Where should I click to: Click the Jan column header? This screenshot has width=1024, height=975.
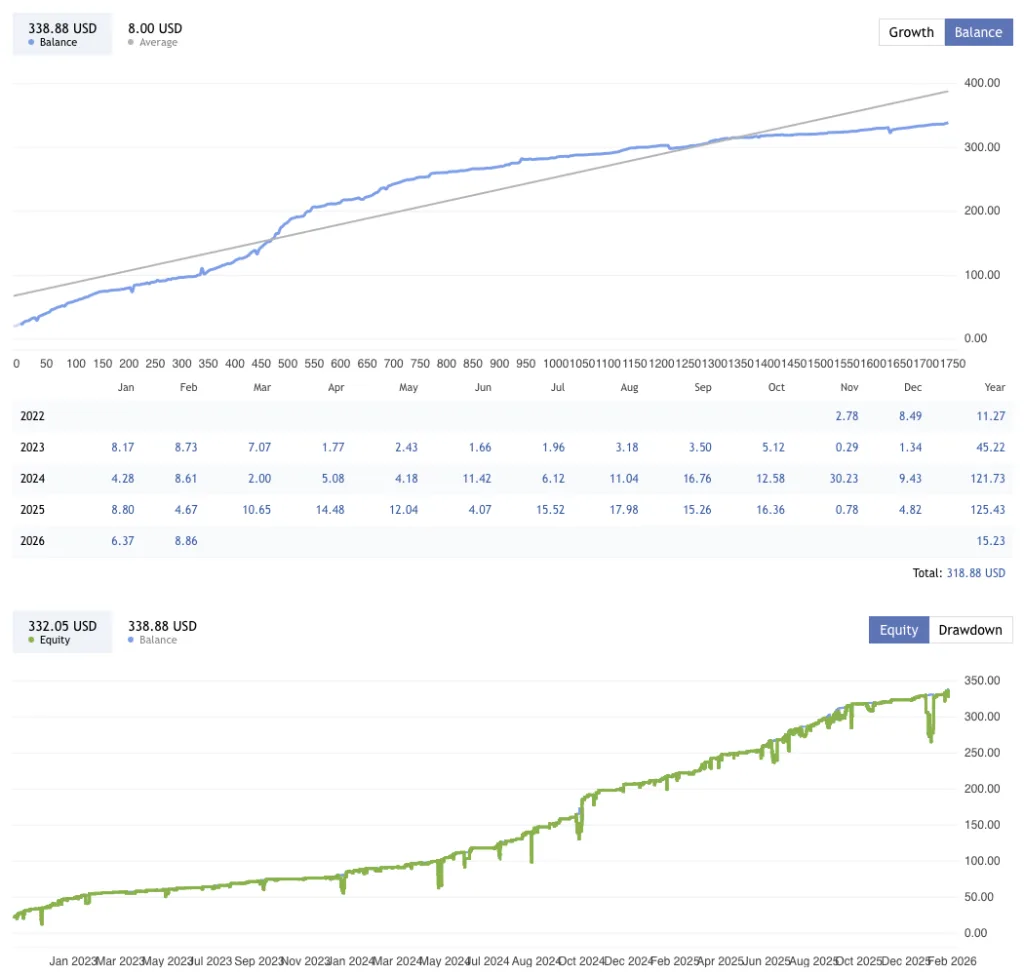coord(125,387)
